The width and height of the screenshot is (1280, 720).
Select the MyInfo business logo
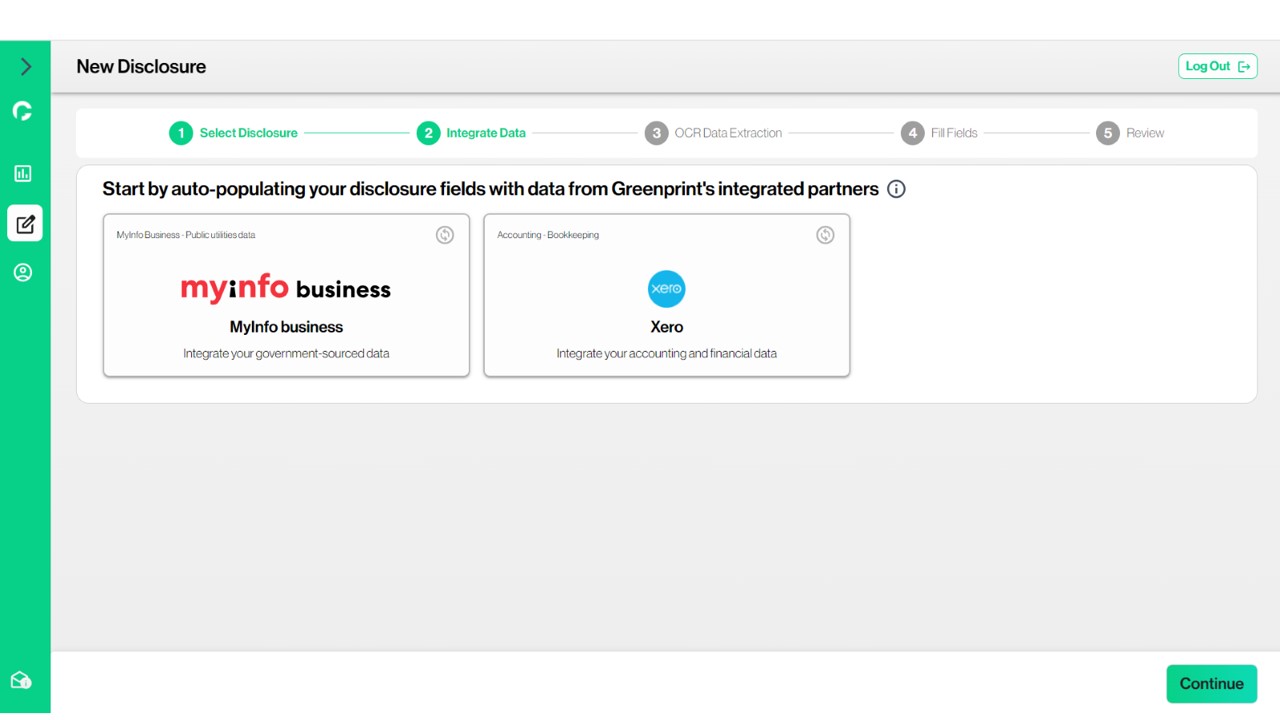click(286, 289)
